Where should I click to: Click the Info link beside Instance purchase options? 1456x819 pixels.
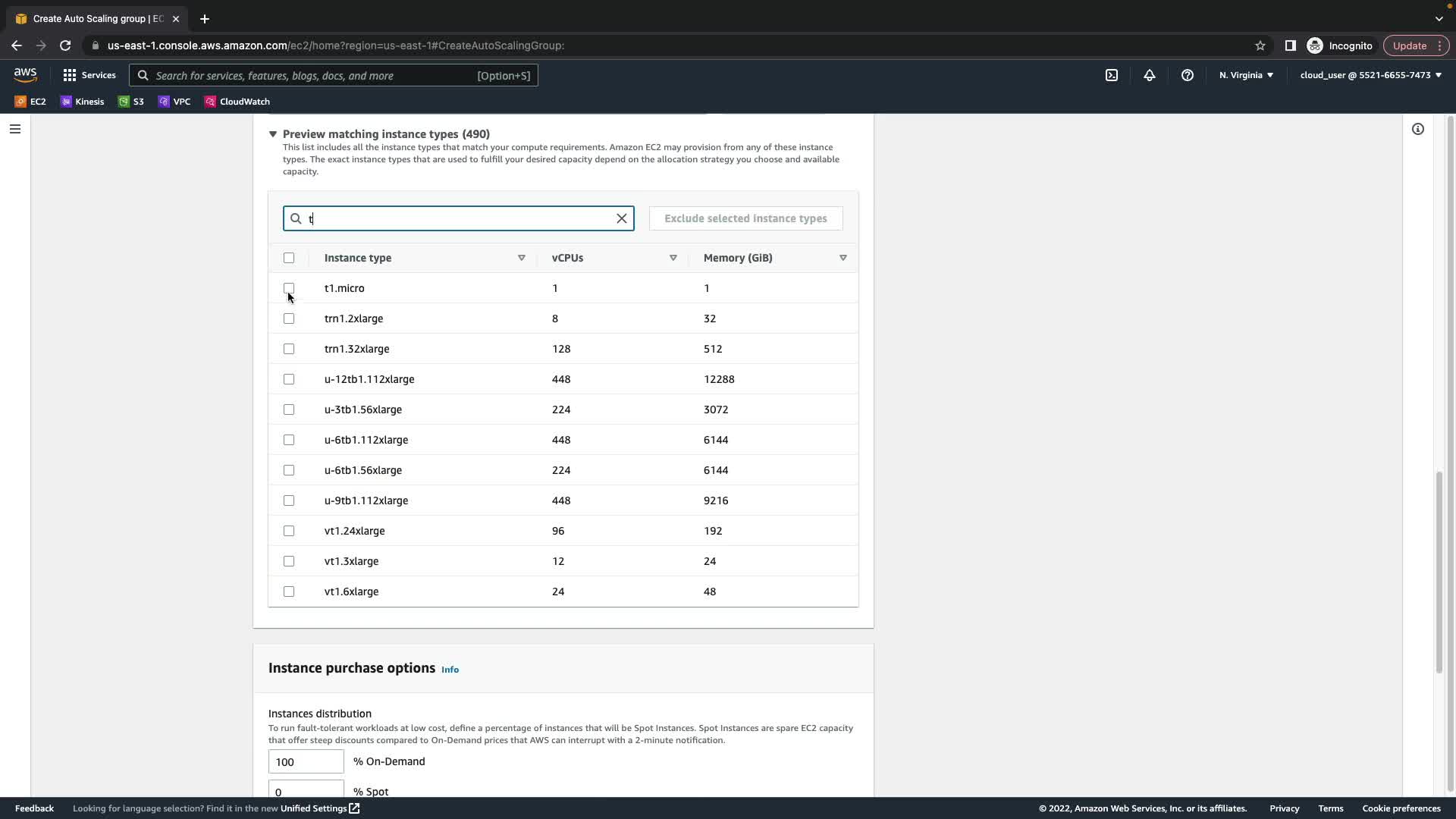(450, 670)
